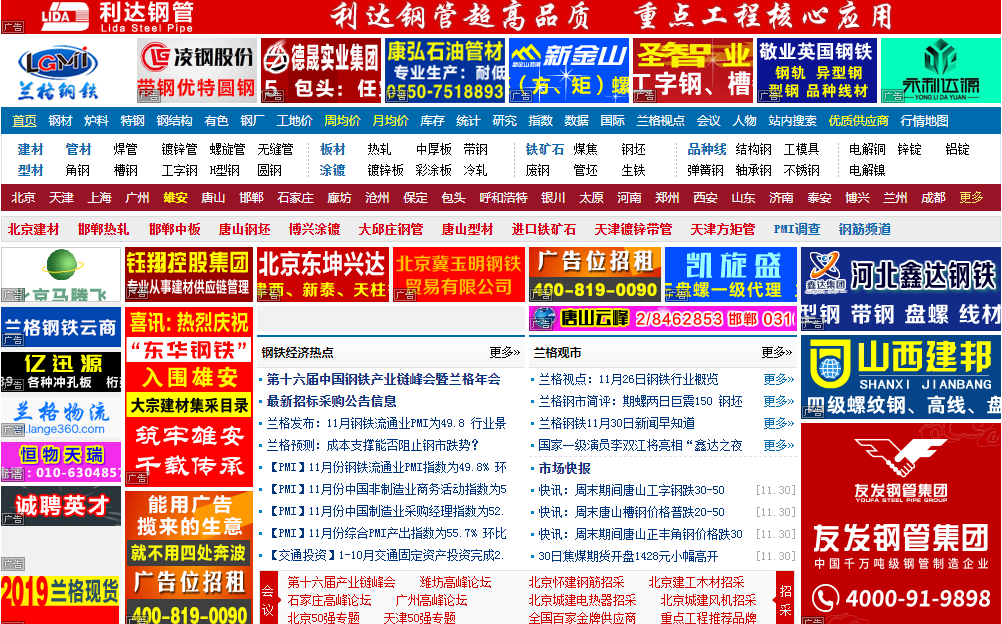
Task: Click the 无缝管 category link
Action: (275, 150)
